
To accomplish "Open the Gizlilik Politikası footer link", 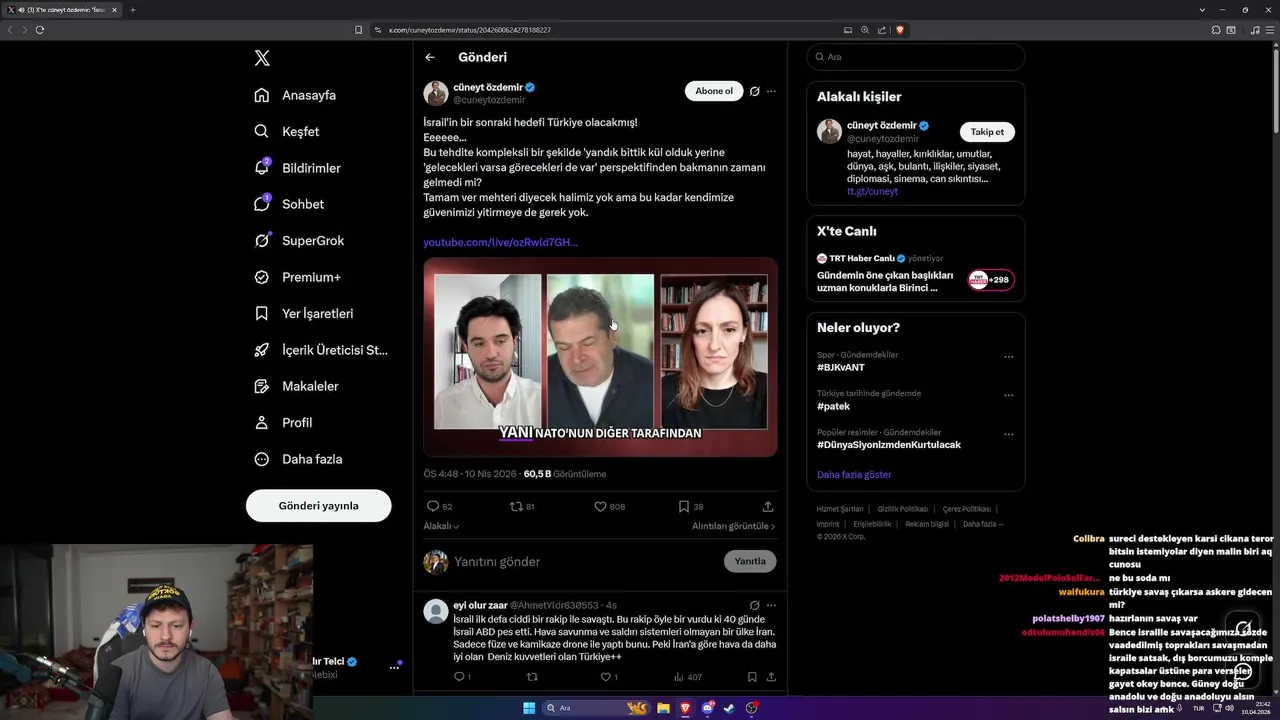I will [x=903, y=509].
